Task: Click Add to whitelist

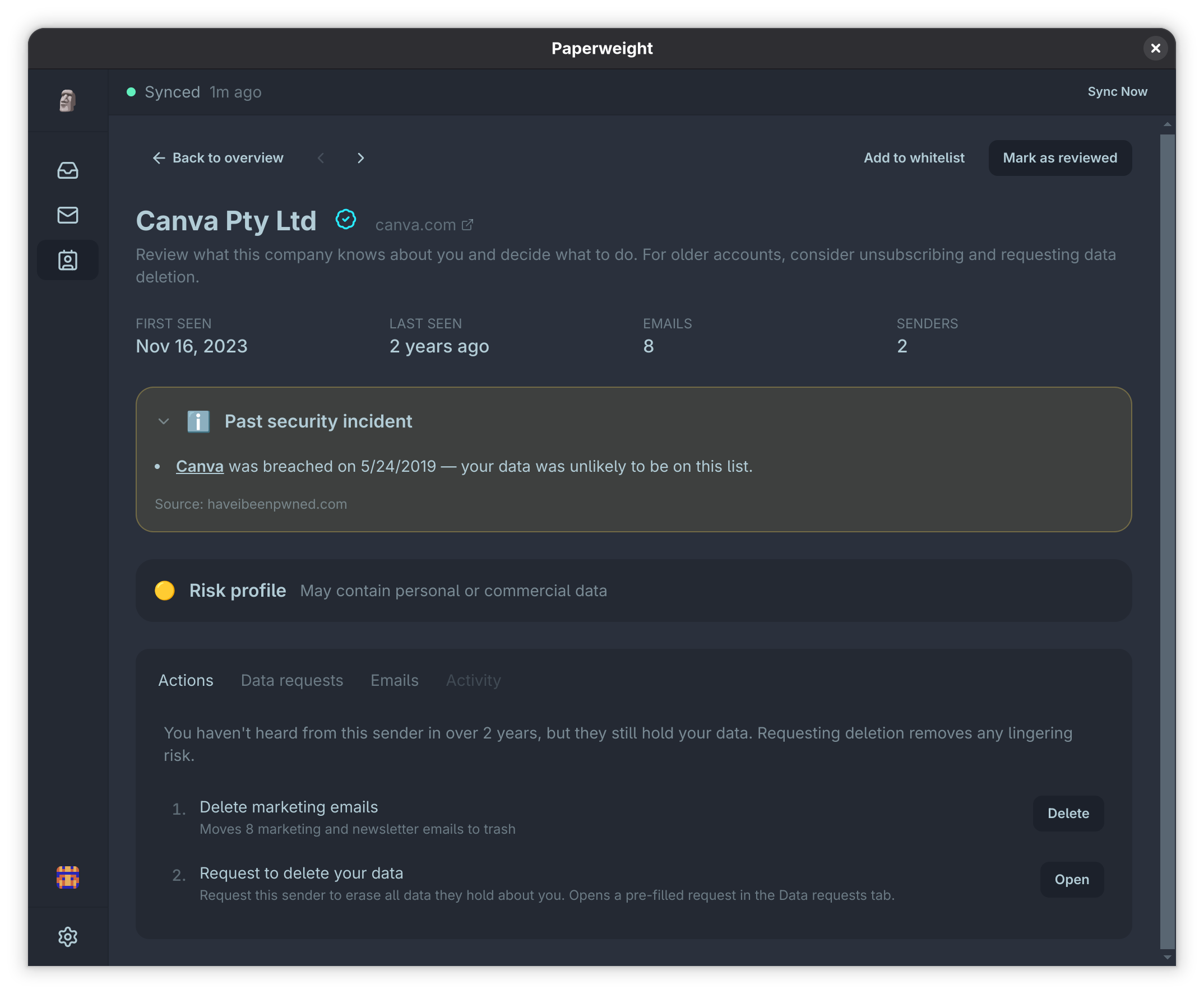Action: tap(914, 158)
